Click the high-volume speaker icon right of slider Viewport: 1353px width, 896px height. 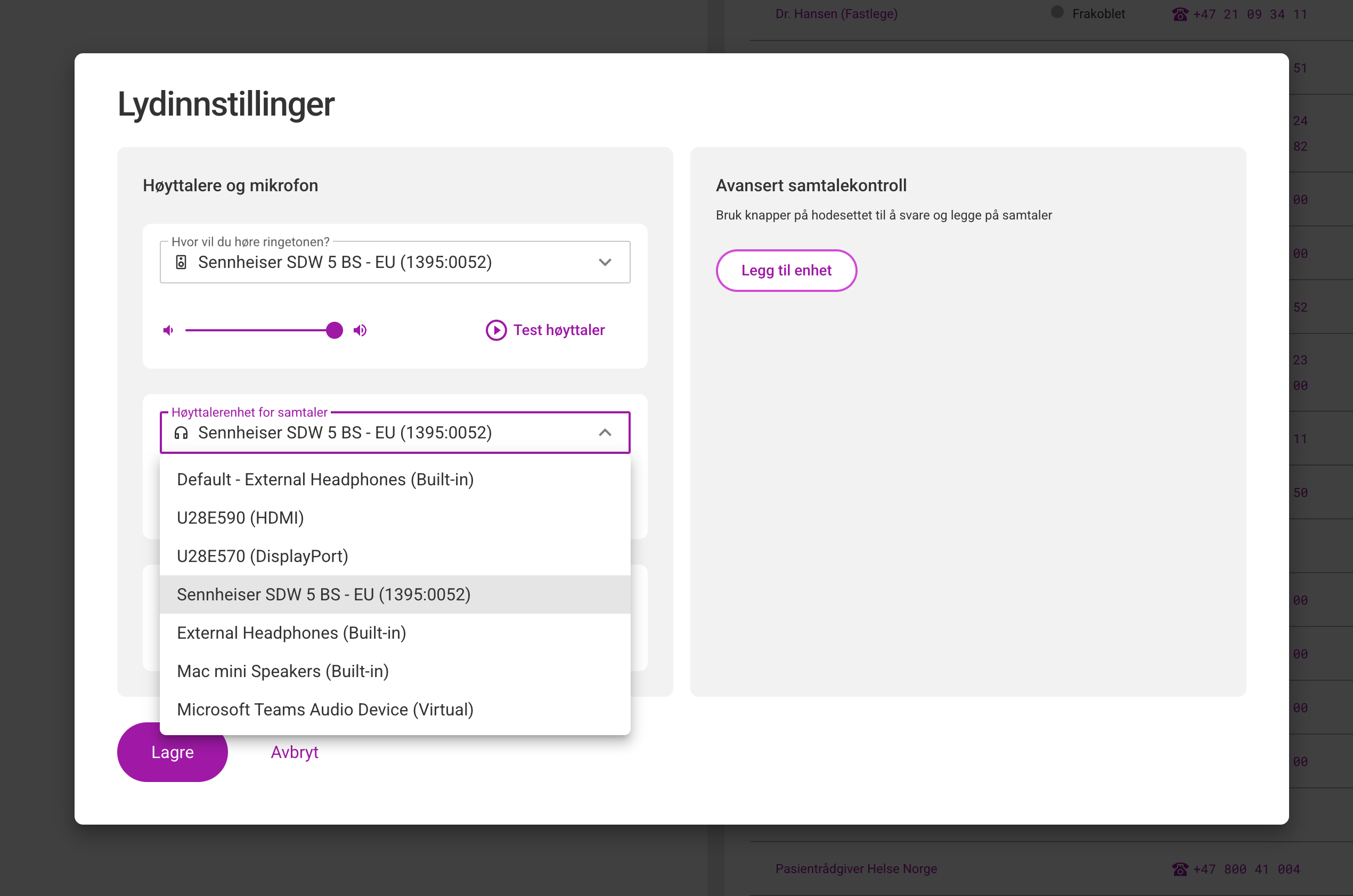pos(360,330)
